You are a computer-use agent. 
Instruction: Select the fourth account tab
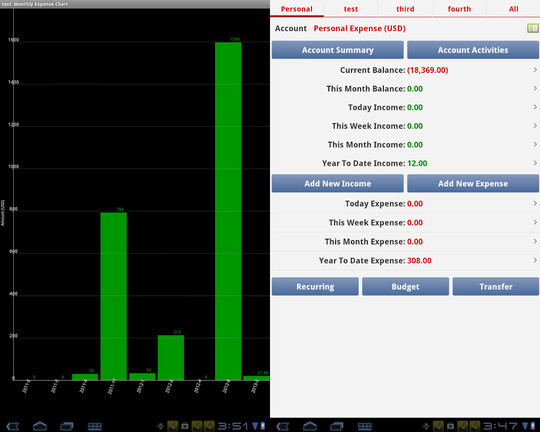click(459, 9)
